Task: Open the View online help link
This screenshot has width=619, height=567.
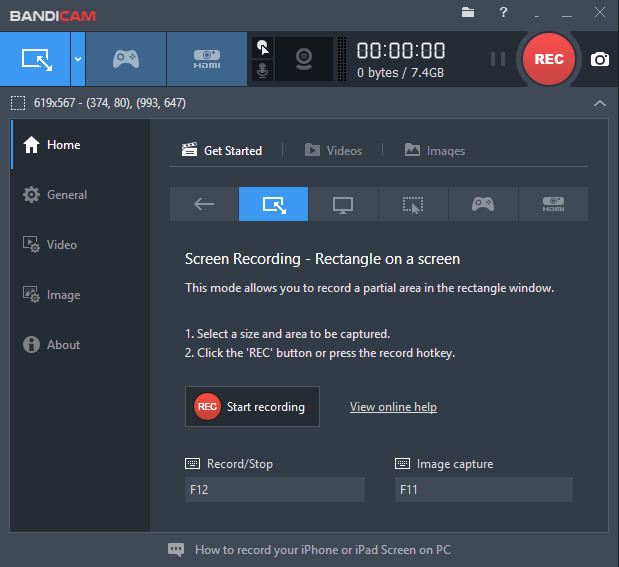Action: (393, 407)
